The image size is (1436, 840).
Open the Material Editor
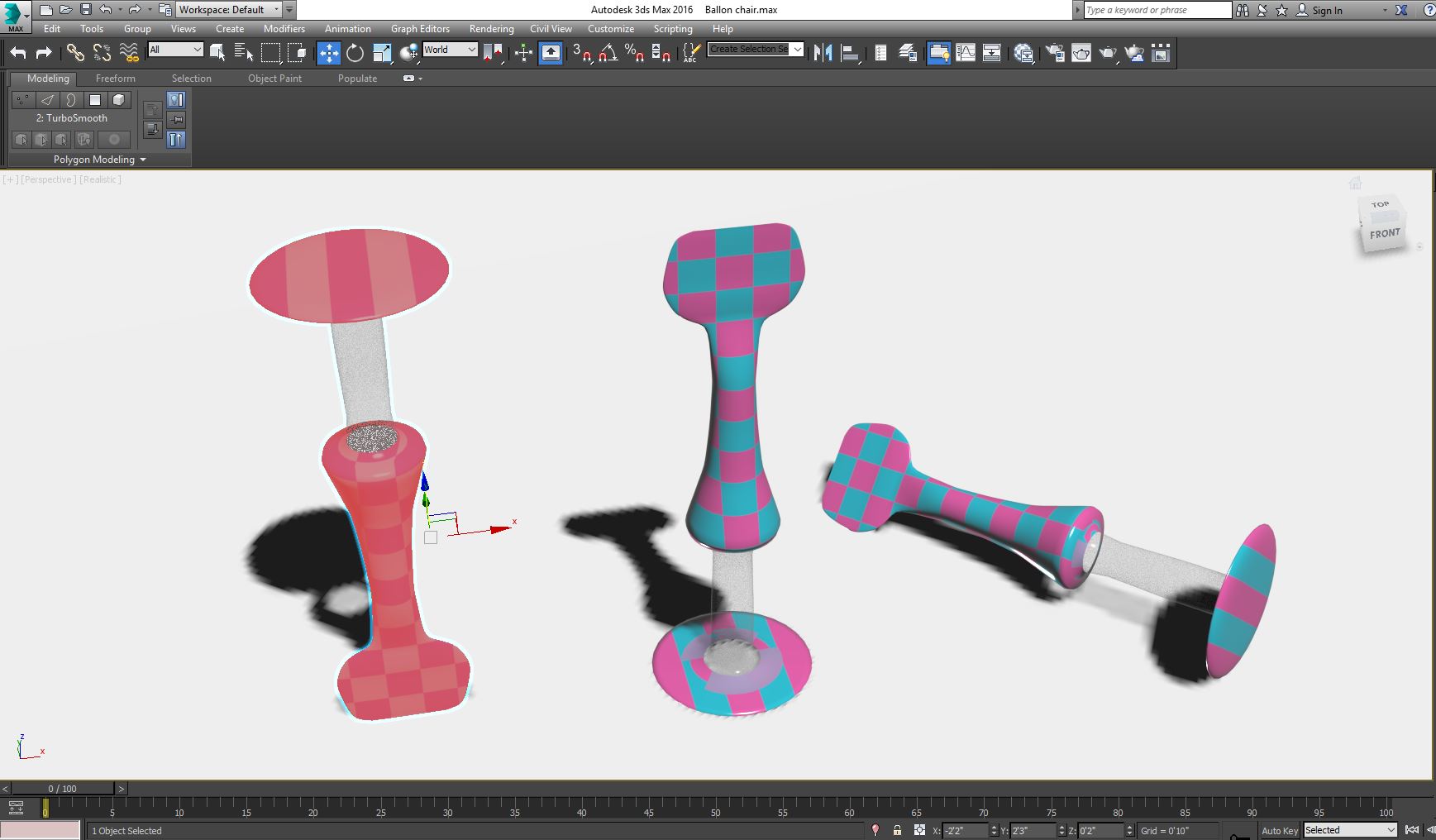tap(1023, 54)
